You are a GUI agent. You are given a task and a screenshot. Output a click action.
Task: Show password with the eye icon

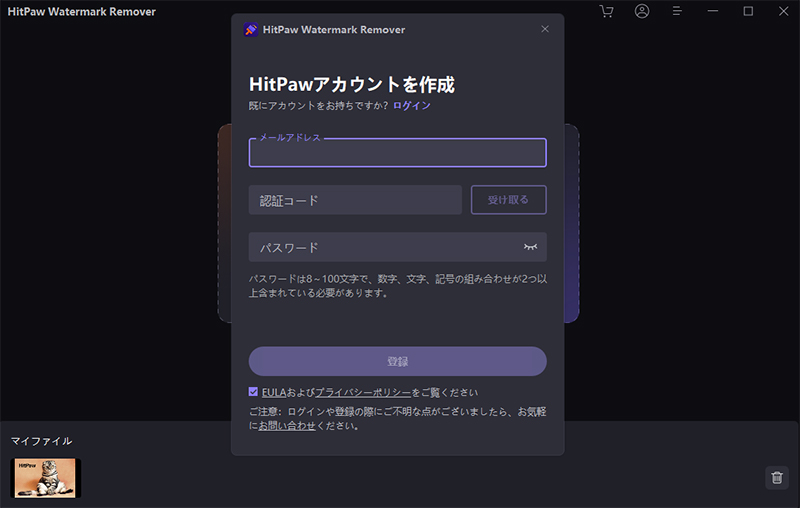pos(531,247)
